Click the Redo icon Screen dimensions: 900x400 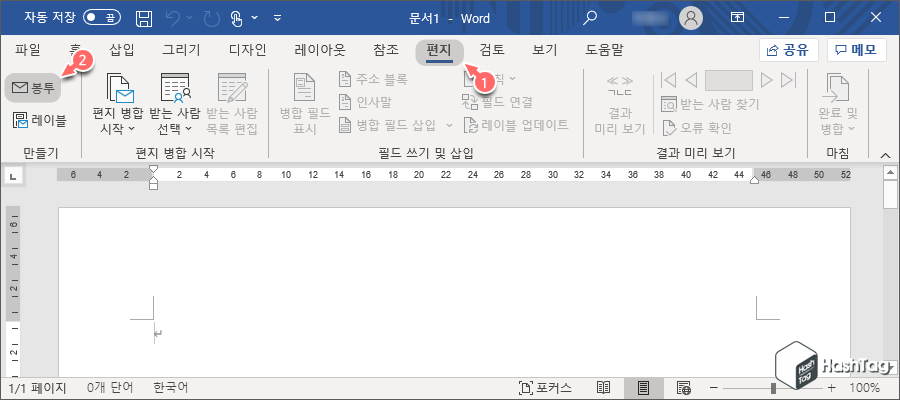211,18
